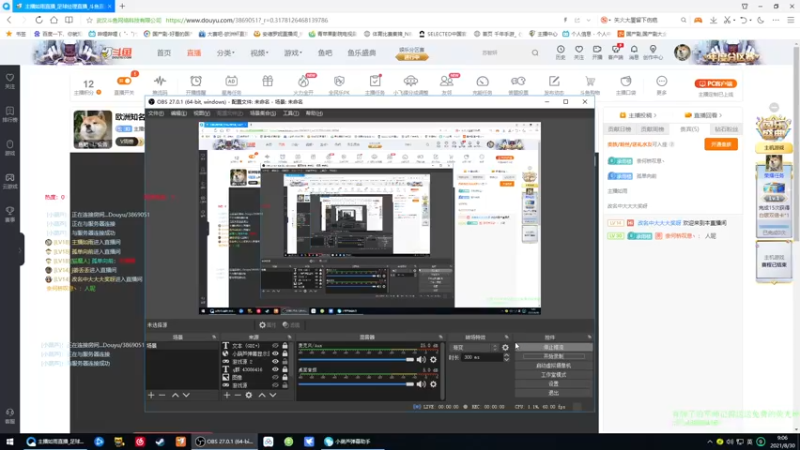
Task: Click the Douyu search magnifier icon
Action: (535, 53)
